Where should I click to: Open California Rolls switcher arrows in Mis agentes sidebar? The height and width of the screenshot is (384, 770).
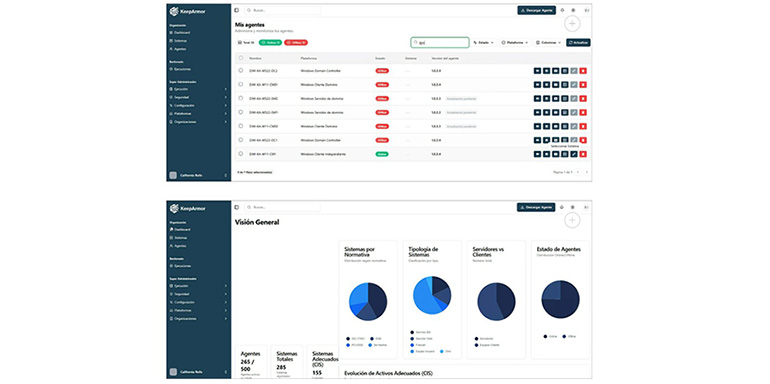click(x=225, y=175)
